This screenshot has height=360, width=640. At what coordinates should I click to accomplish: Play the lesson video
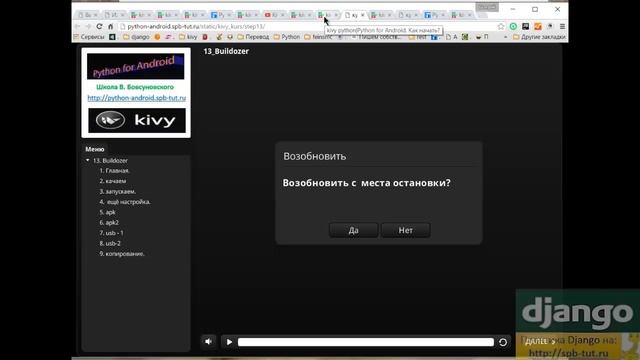pos(229,342)
